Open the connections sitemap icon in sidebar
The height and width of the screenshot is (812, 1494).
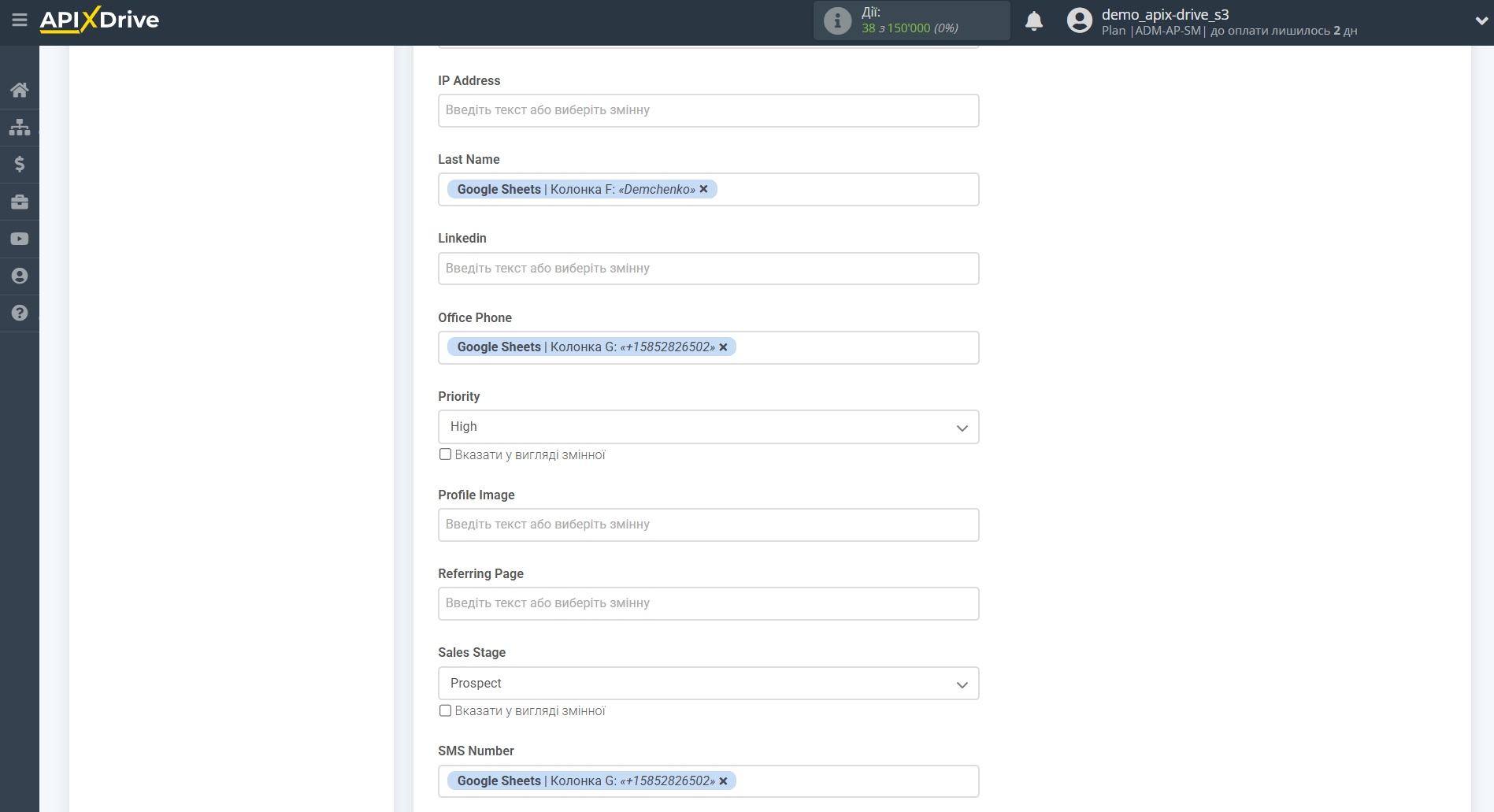20,127
